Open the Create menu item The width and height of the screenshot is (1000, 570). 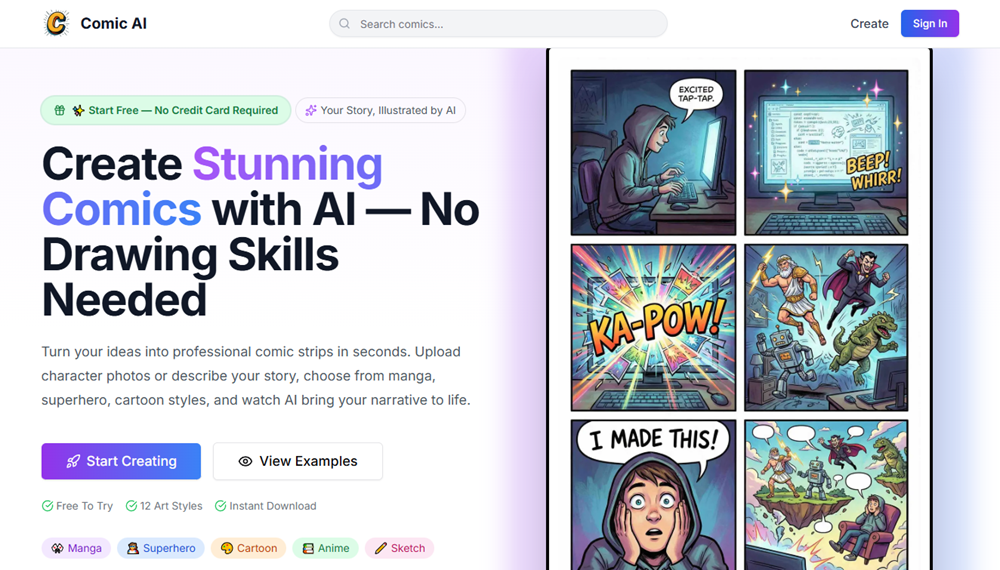pos(869,24)
